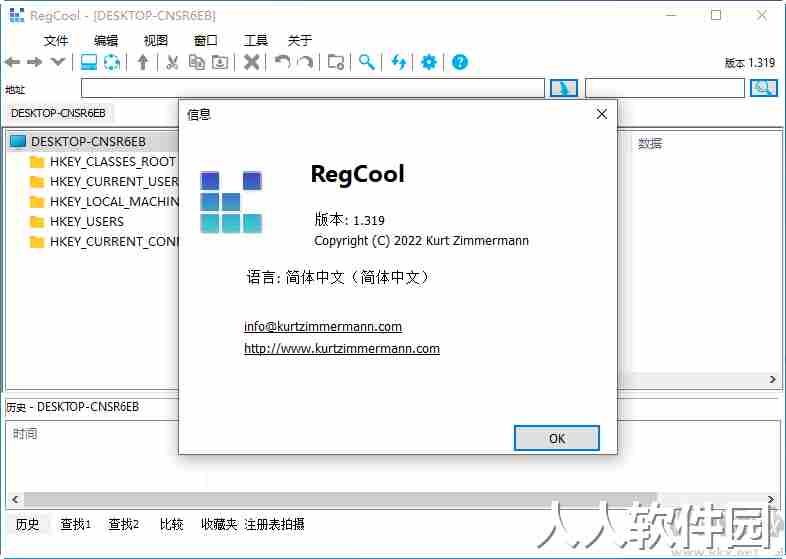786x559 pixels.
Task: Click the 语言: 简体中文 line
Action: click(339, 277)
